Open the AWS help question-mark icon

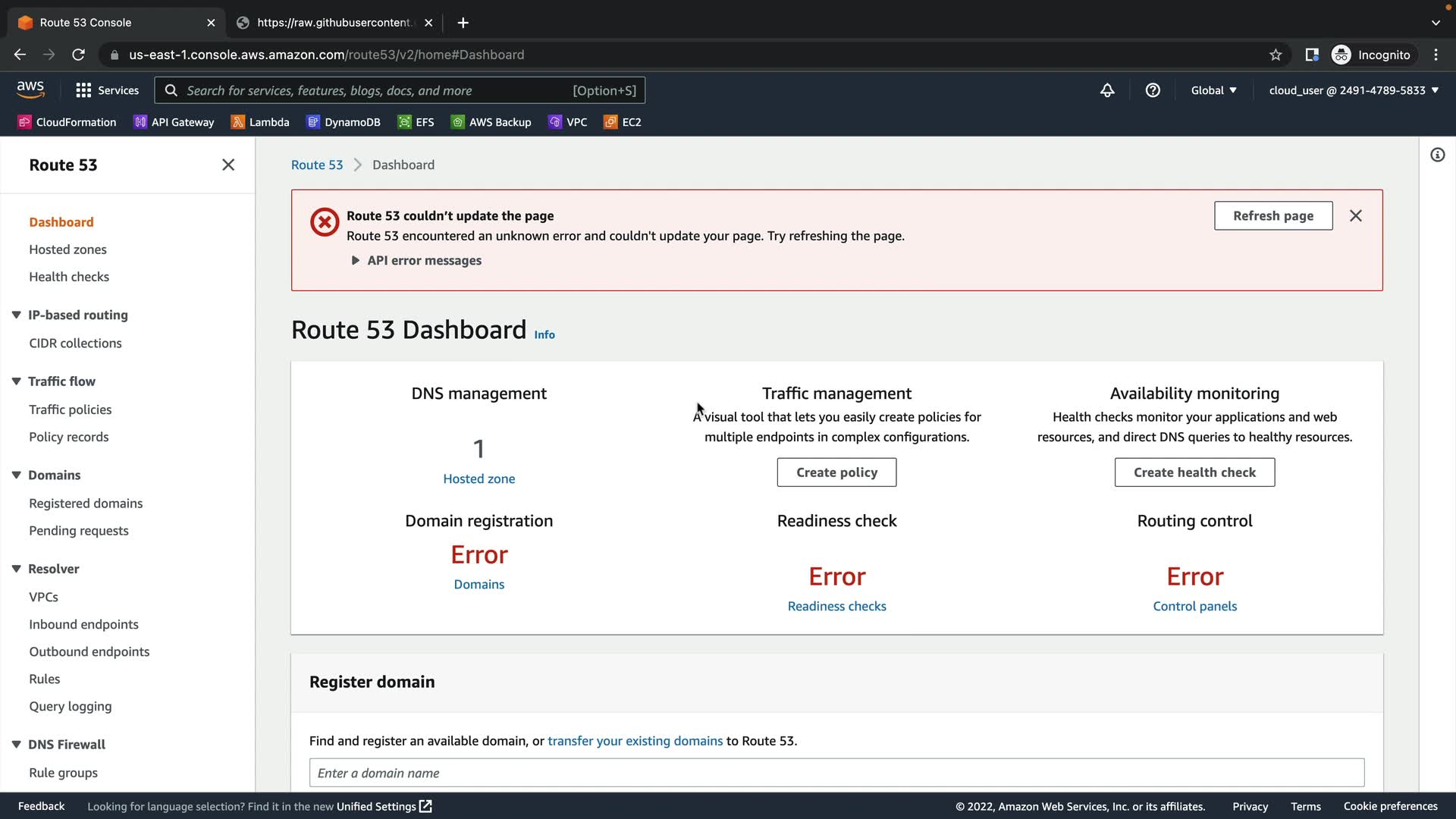pyautogui.click(x=1153, y=90)
